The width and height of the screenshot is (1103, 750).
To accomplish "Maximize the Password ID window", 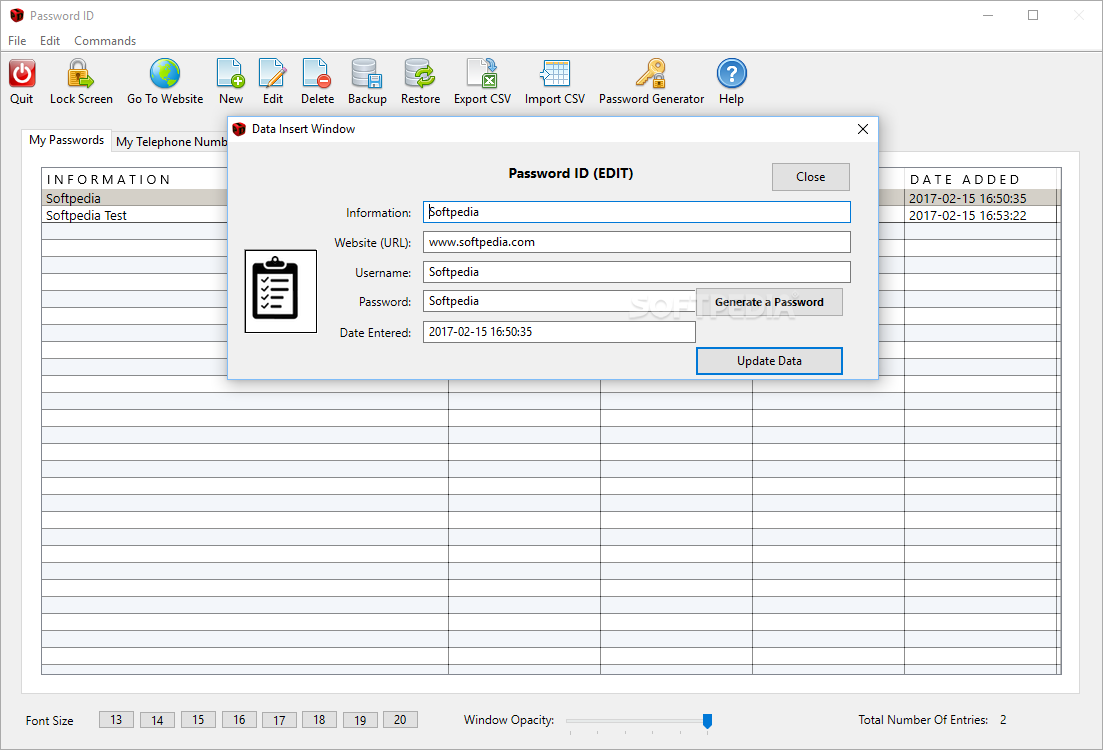I will [1033, 15].
